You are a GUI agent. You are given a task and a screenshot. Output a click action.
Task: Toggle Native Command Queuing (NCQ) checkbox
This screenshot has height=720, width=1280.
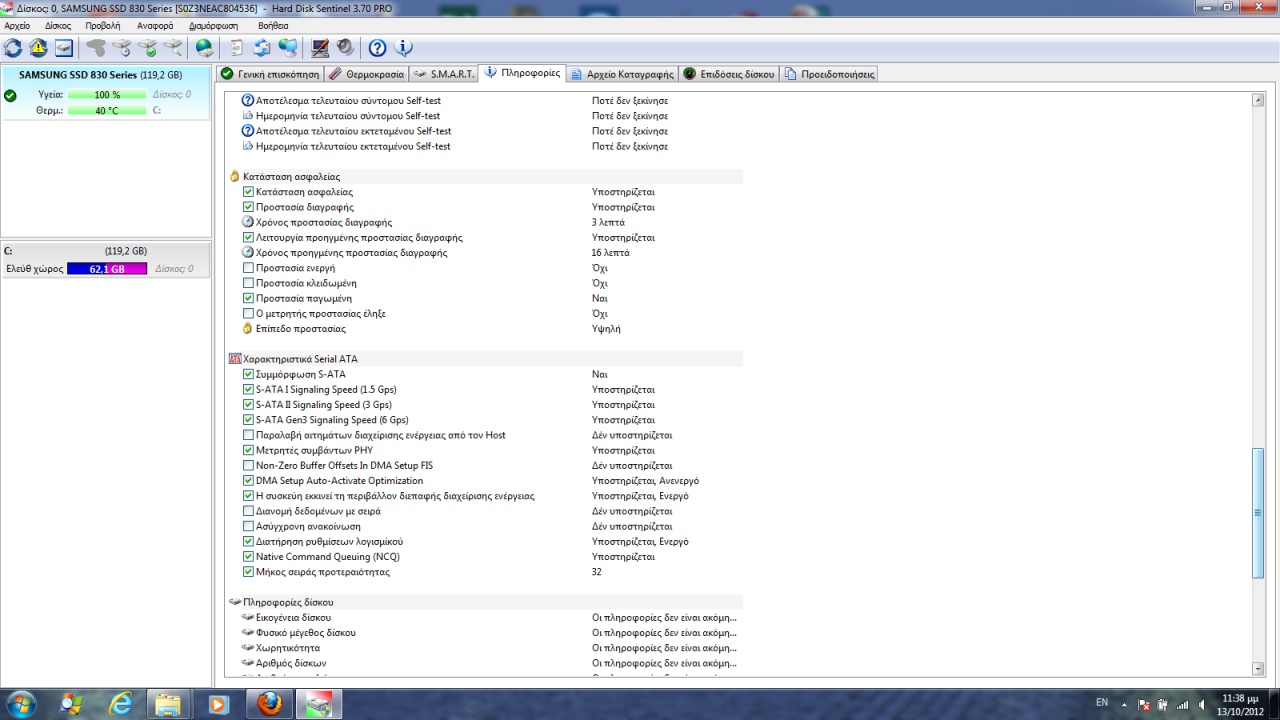coord(249,557)
